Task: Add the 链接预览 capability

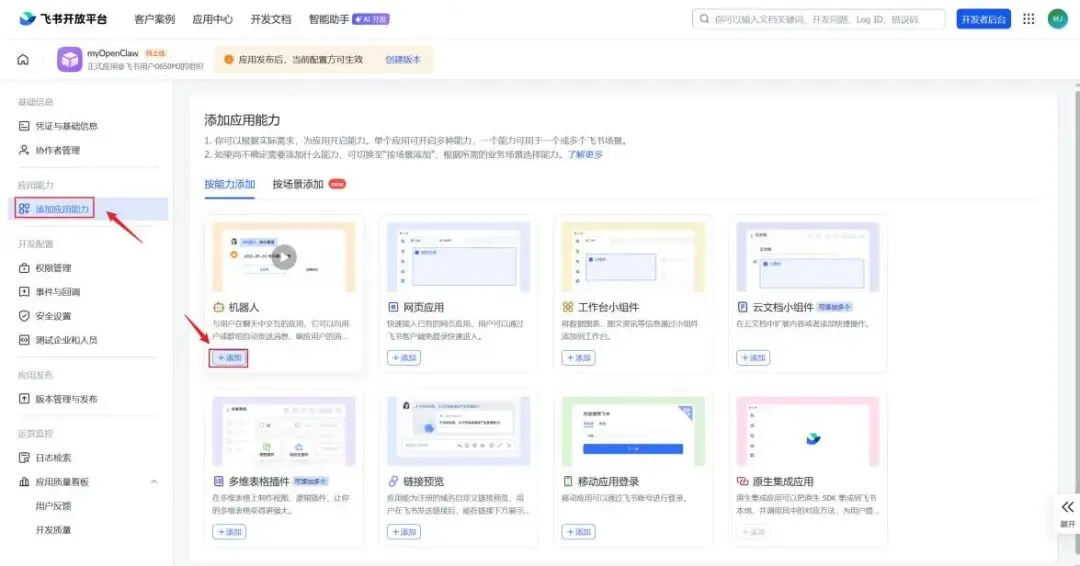Action: tap(404, 532)
